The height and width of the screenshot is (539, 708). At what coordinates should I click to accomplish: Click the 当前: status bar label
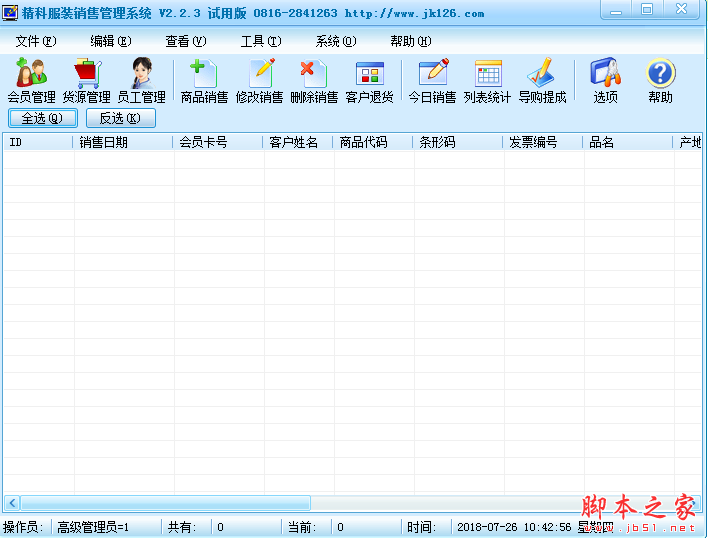302,527
